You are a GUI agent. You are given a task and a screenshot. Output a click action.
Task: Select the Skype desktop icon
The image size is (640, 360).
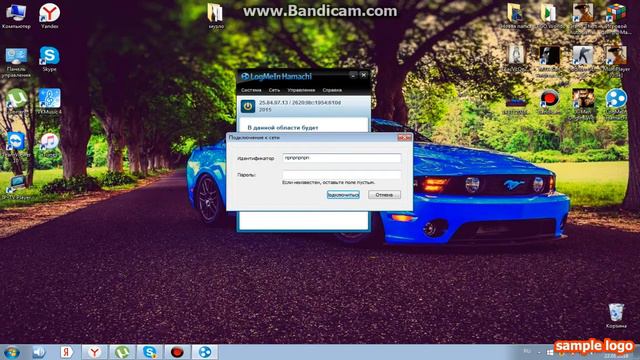point(49,59)
